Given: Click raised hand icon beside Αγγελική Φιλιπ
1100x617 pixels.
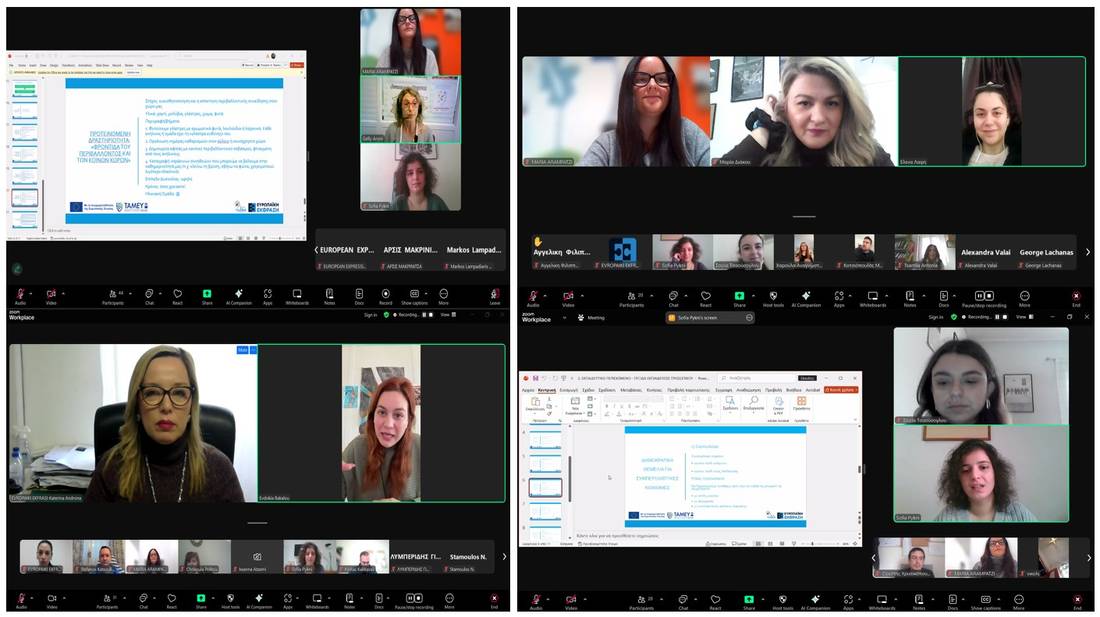Looking at the screenshot, I should (537, 241).
